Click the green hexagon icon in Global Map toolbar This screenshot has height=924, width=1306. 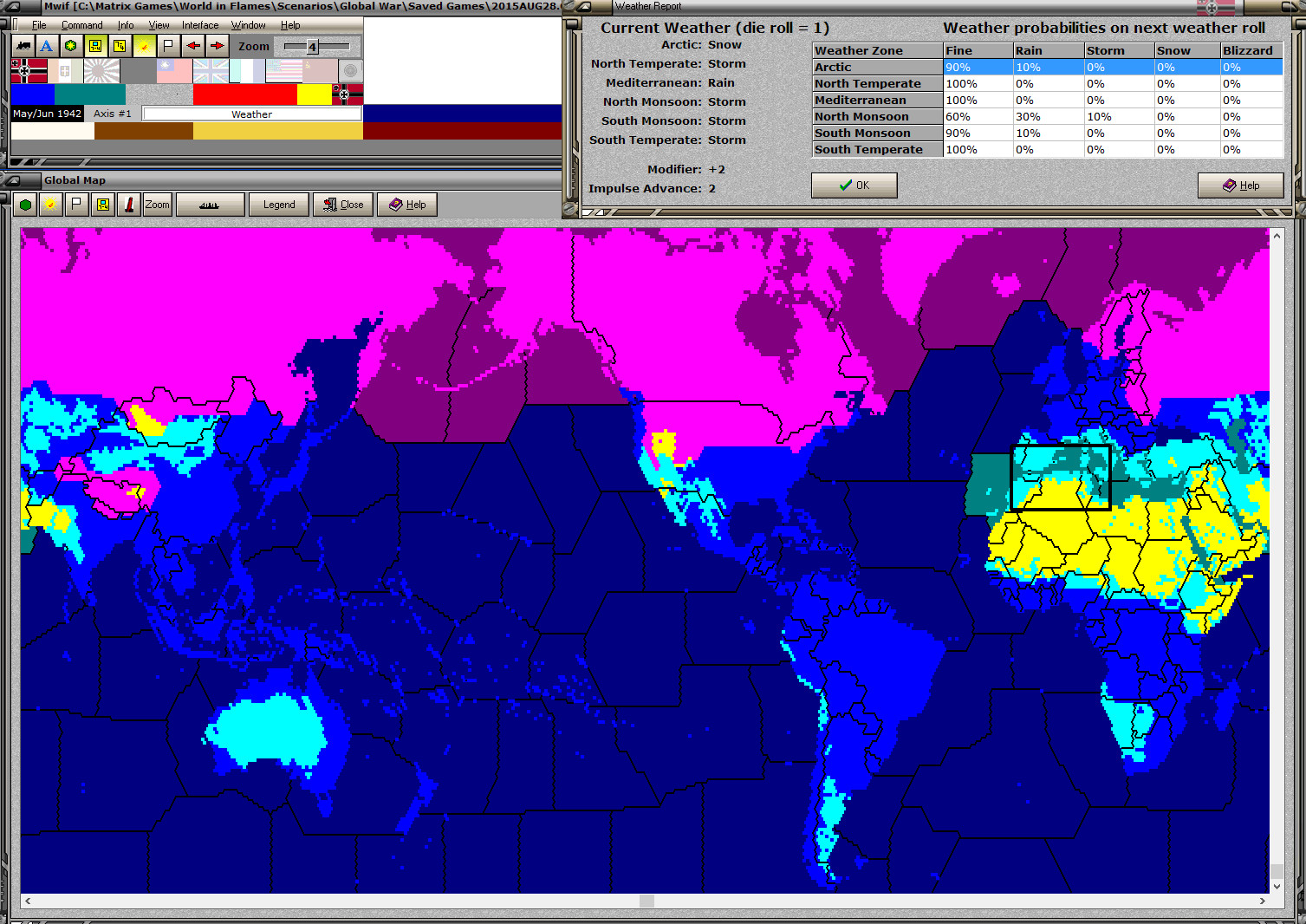26,205
